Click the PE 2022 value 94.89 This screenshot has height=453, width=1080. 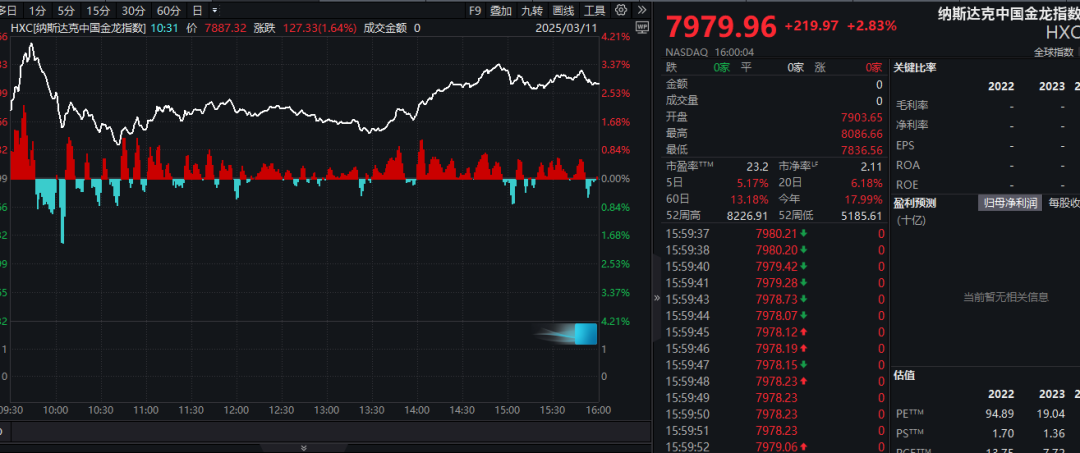[x=1001, y=414]
